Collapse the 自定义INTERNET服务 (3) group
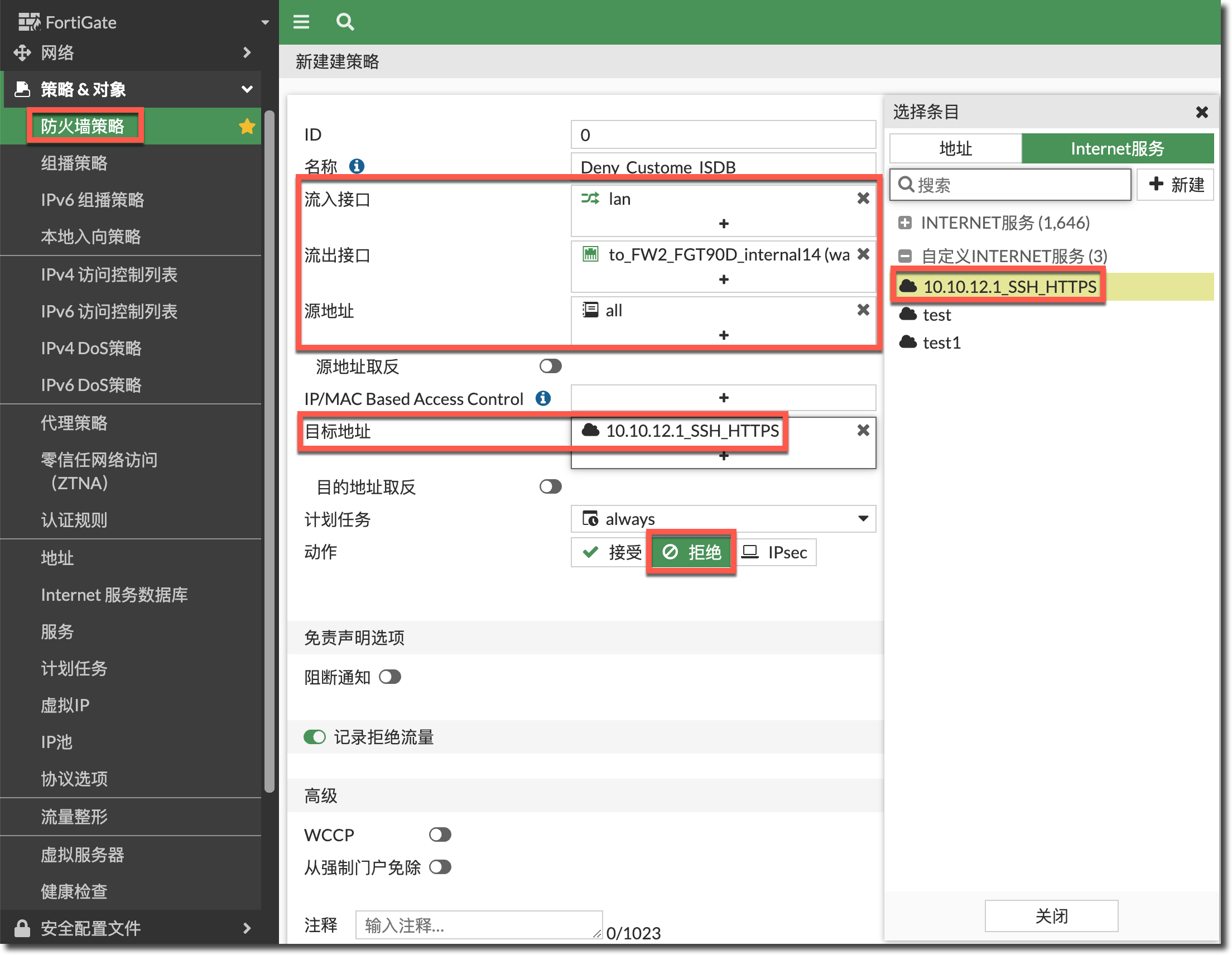 click(905, 256)
